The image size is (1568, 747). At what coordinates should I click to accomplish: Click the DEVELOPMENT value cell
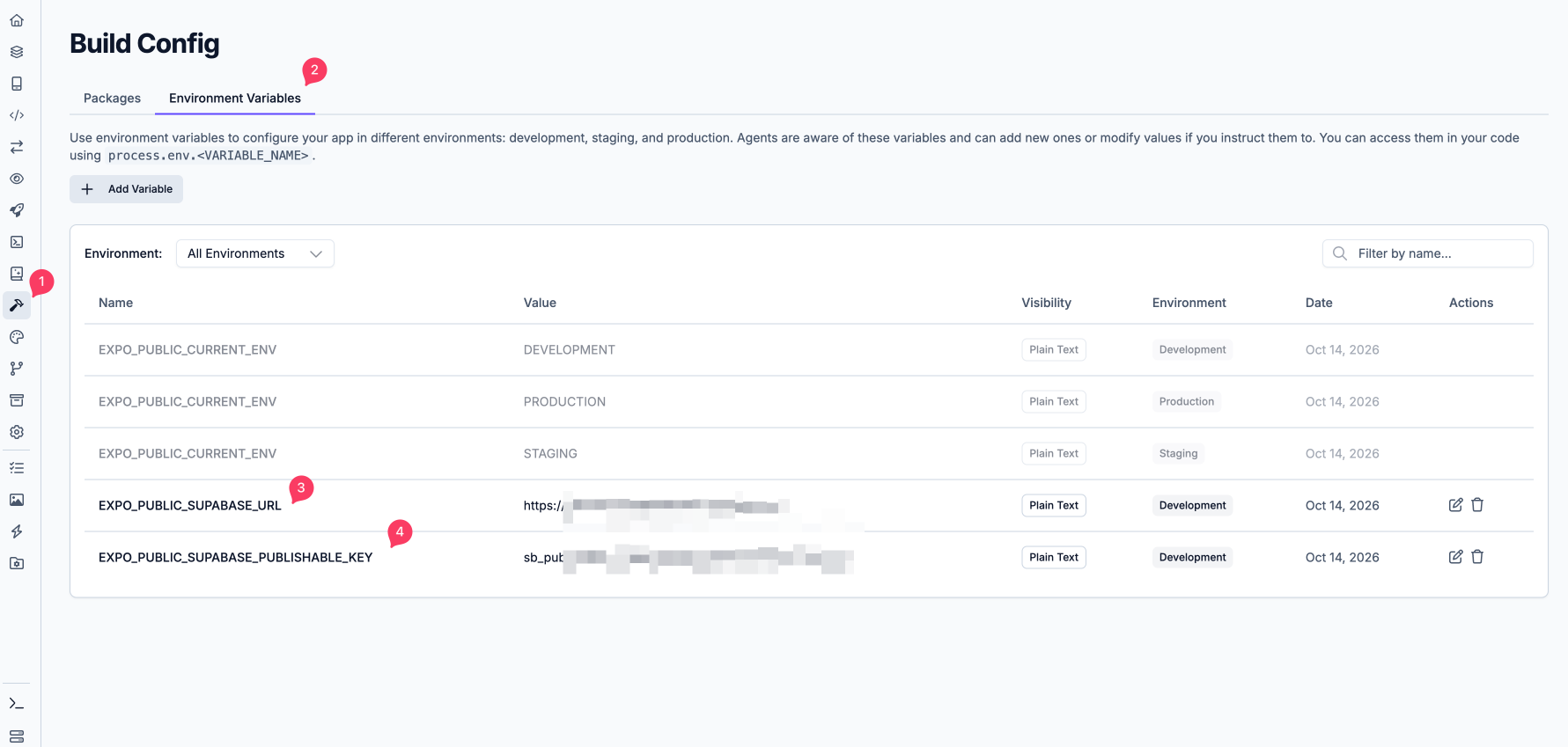click(569, 350)
